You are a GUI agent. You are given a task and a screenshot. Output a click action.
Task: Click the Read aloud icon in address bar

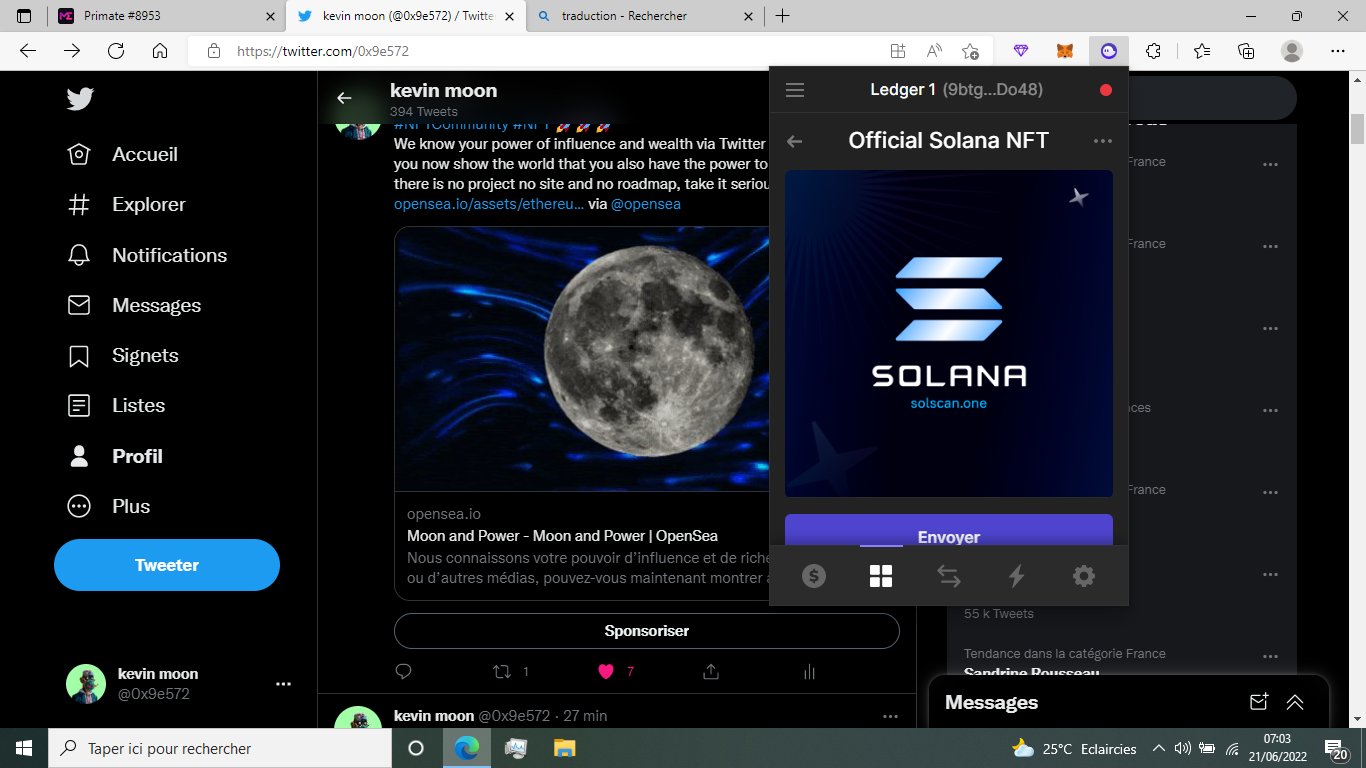click(x=934, y=51)
